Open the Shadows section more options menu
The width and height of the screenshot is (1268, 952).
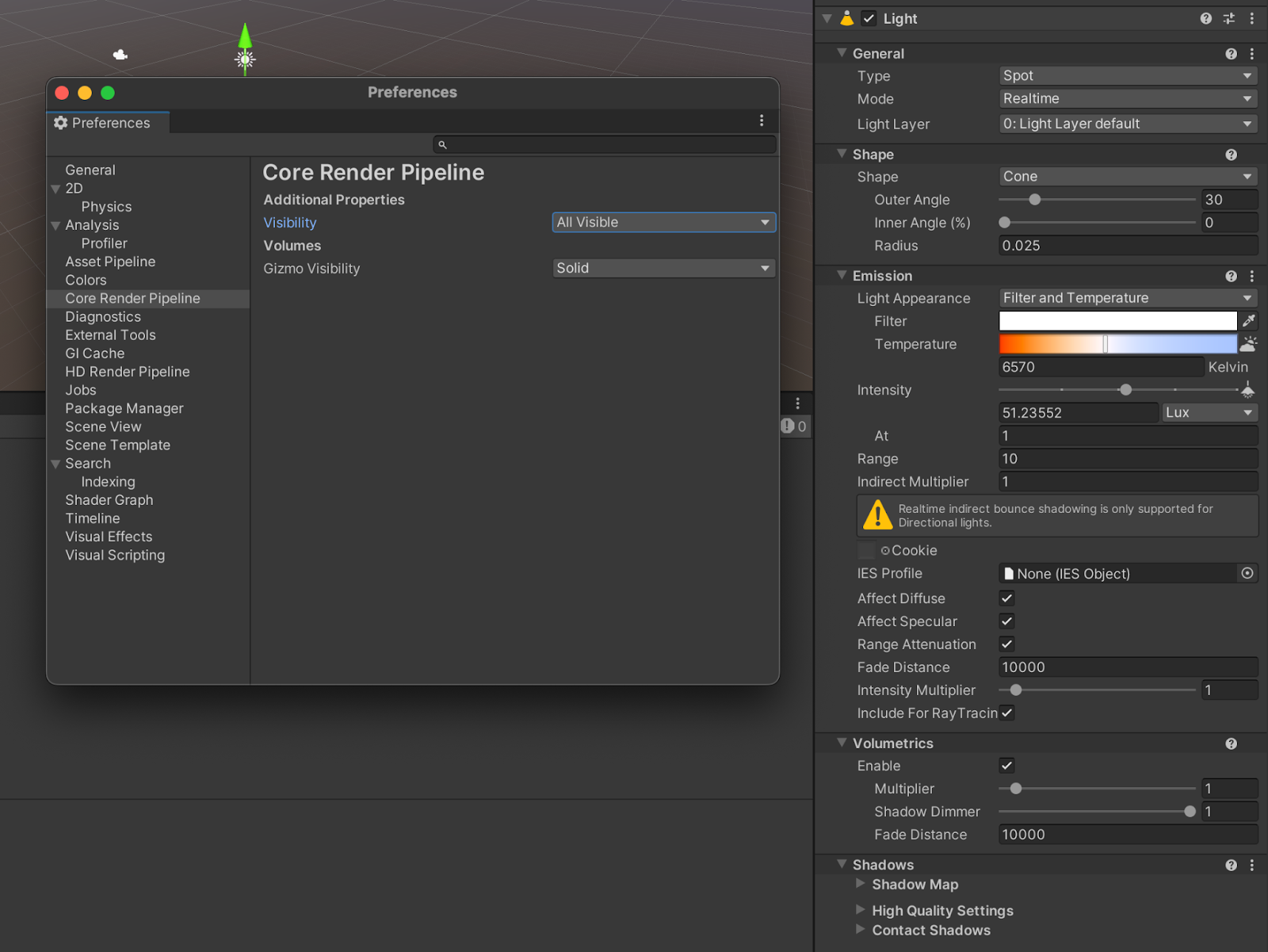1251,865
